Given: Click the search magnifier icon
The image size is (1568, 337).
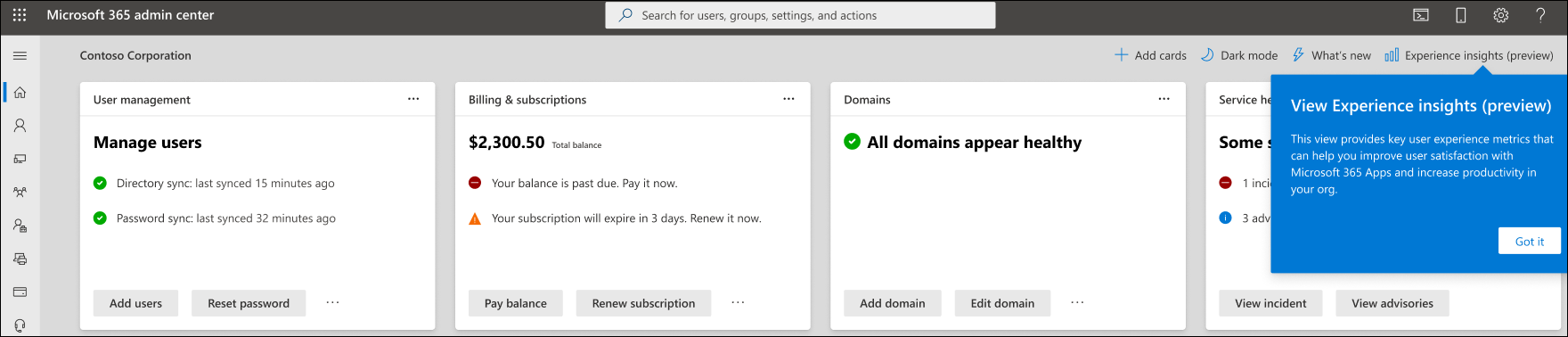Looking at the screenshot, I should coord(625,15).
